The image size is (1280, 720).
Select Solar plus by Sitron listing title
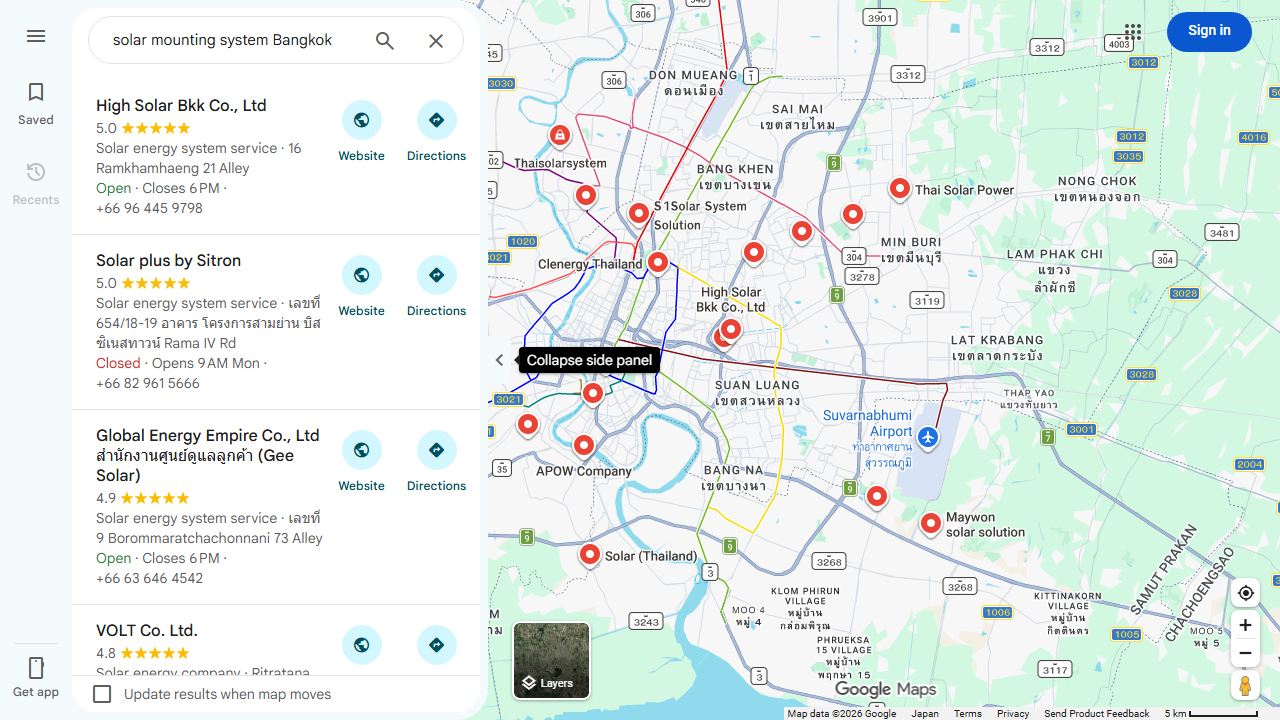point(168,260)
